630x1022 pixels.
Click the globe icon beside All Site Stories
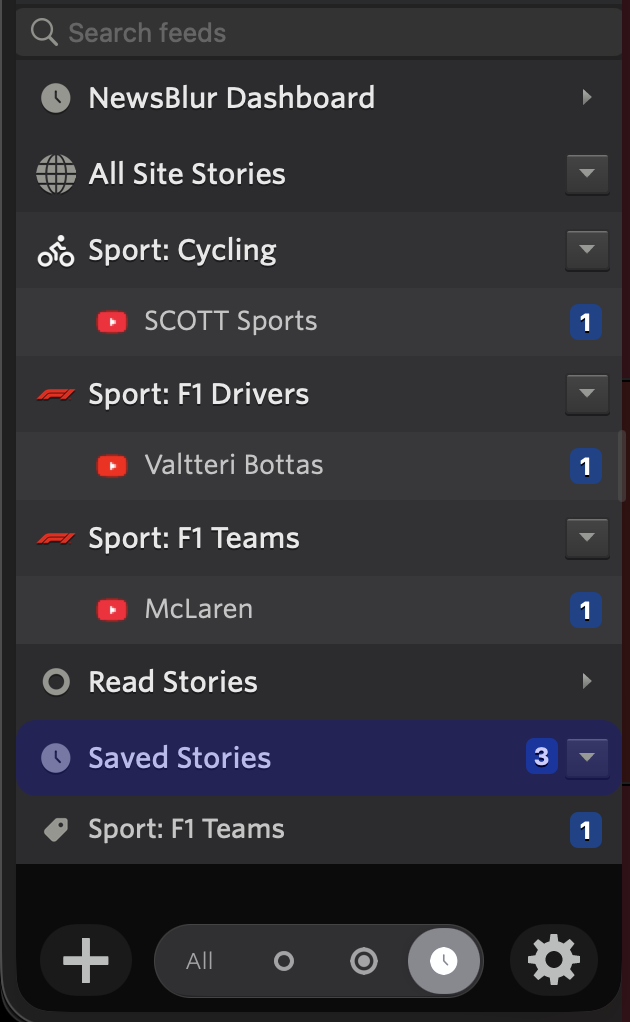coord(56,174)
